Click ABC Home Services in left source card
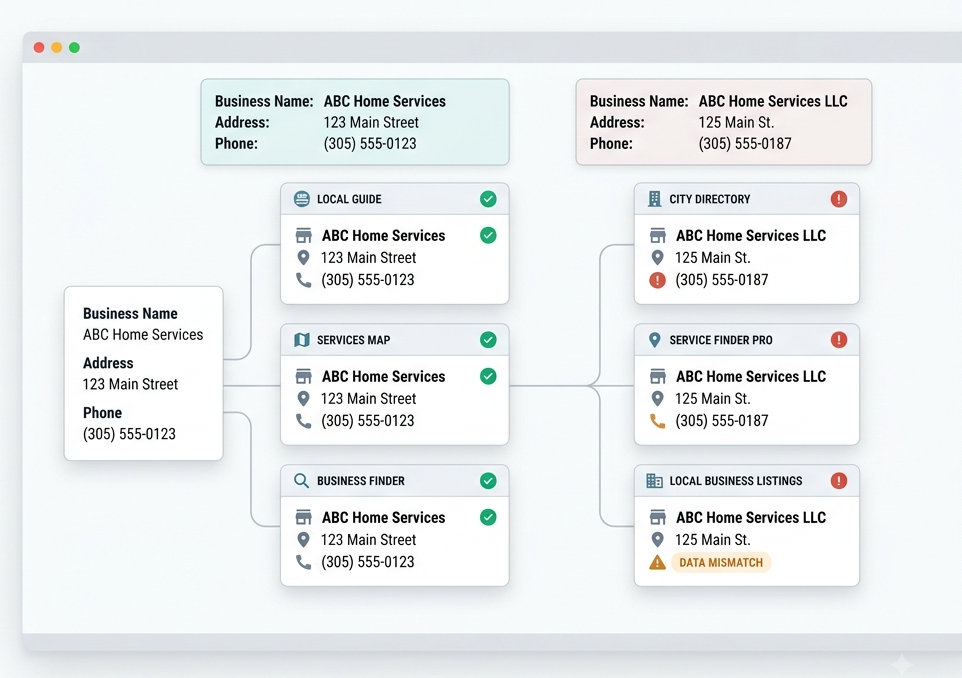The height and width of the screenshot is (678, 962). pos(143,334)
